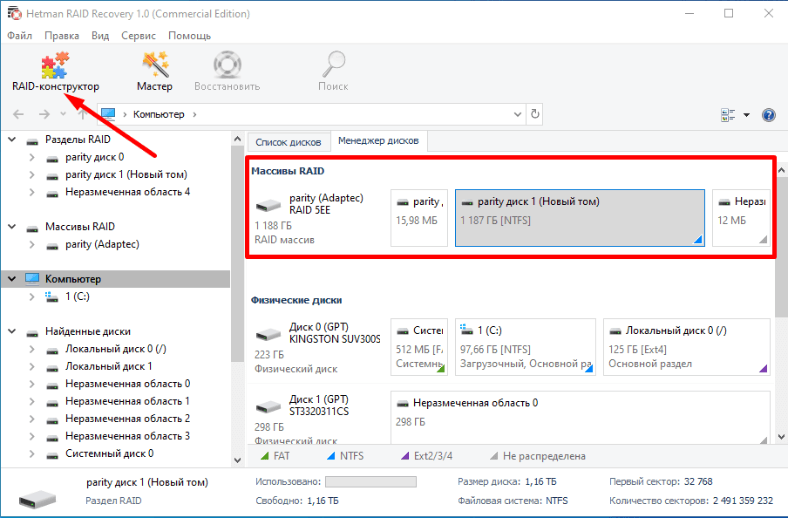Select Неразмеченная область 0 298 ГБ block

[580, 418]
